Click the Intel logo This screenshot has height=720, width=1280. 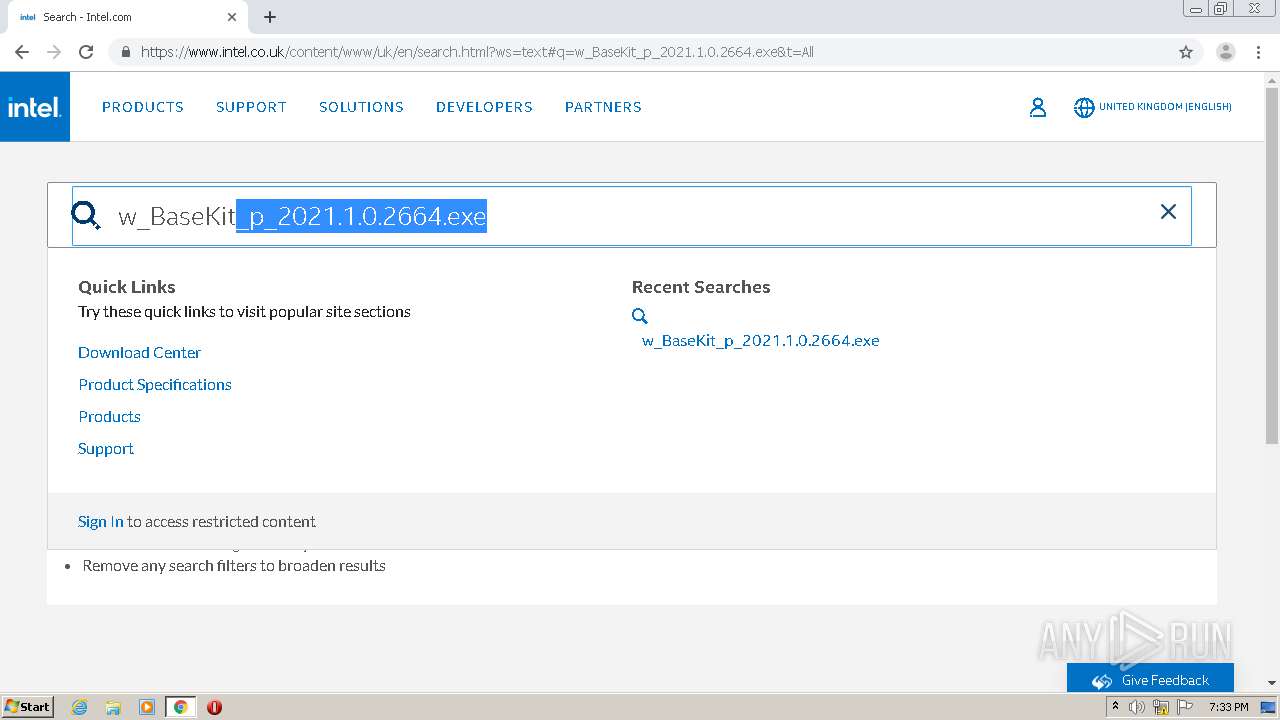pos(35,107)
